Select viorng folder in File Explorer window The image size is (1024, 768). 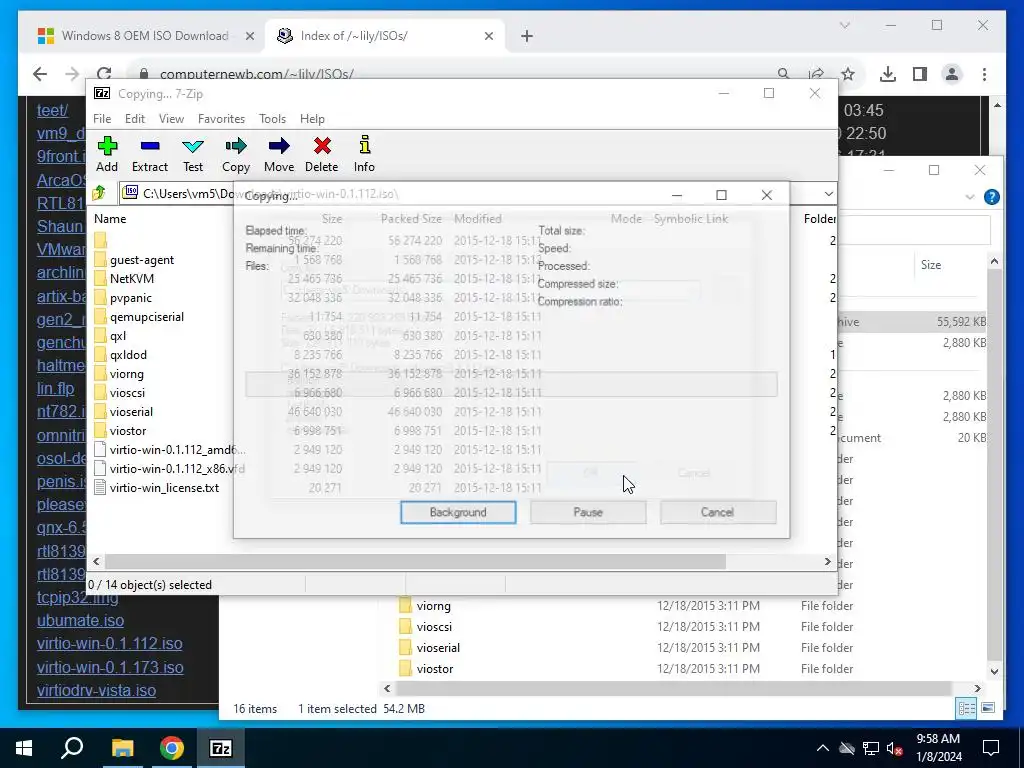point(424,606)
